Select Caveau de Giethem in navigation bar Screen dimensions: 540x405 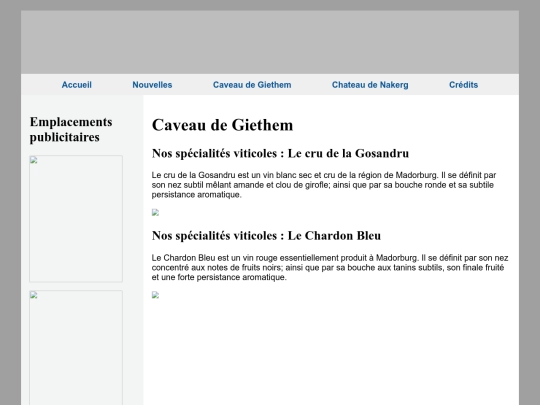[x=252, y=85]
